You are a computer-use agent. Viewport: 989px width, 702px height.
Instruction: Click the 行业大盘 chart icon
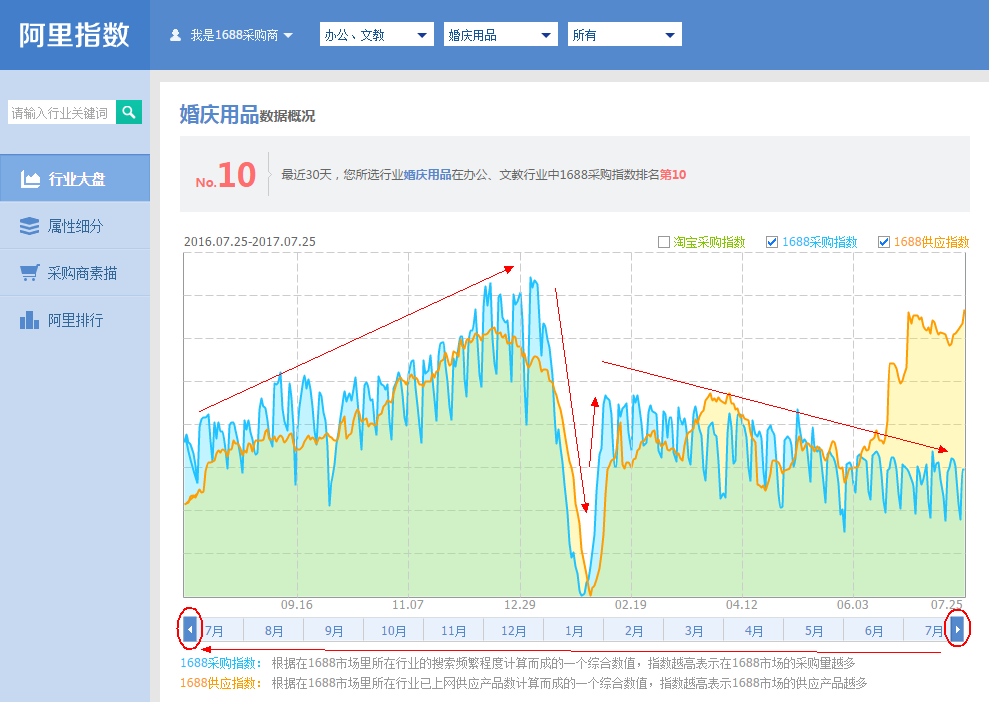pyautogui.click(x=30, y=180)
